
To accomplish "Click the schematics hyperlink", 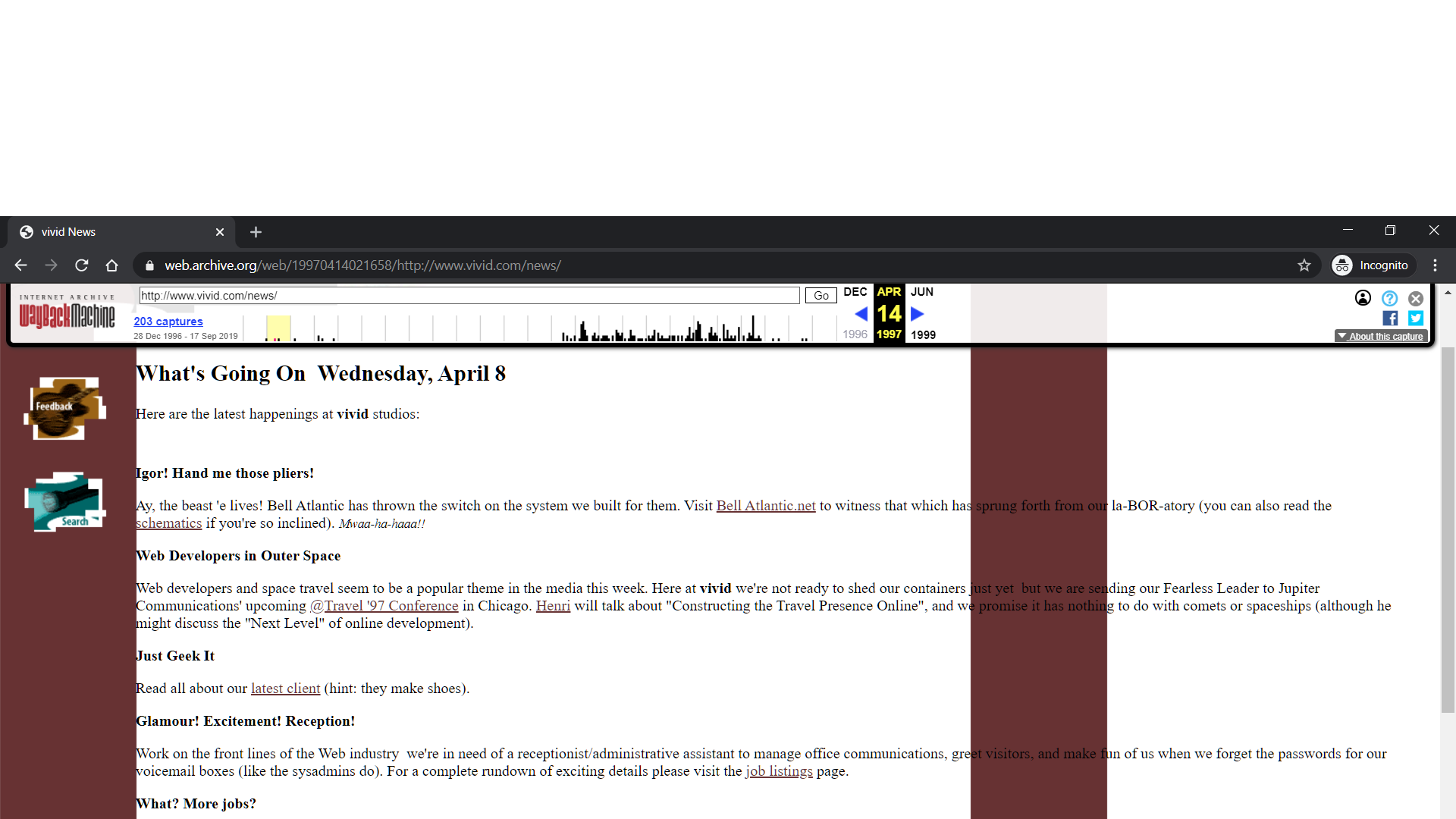I will (169, 523).
